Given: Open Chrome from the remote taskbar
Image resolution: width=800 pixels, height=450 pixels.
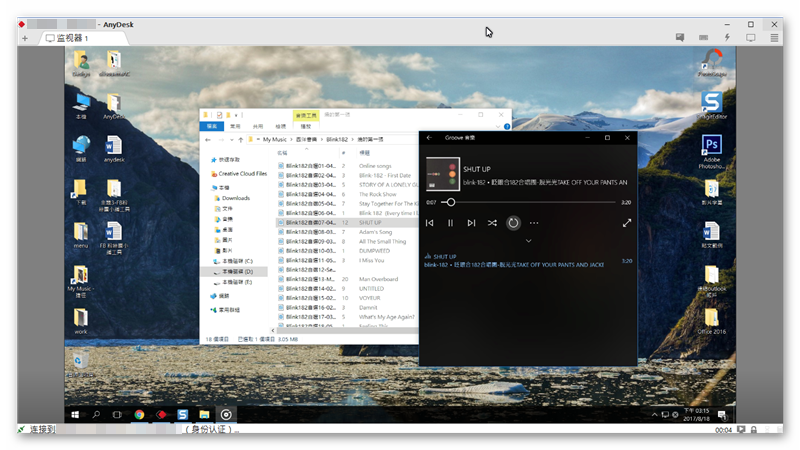Looking at the screenshot, I should [139, 414].
